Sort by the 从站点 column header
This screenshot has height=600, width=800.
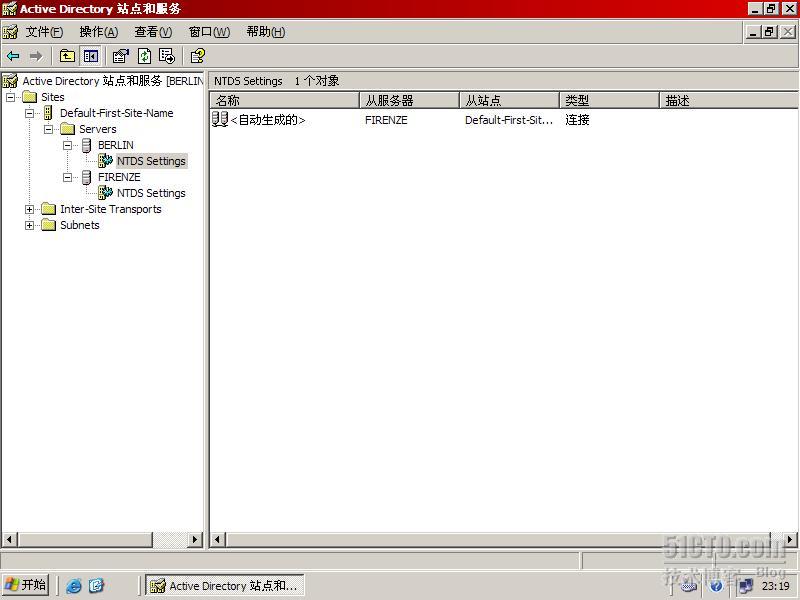510,101
